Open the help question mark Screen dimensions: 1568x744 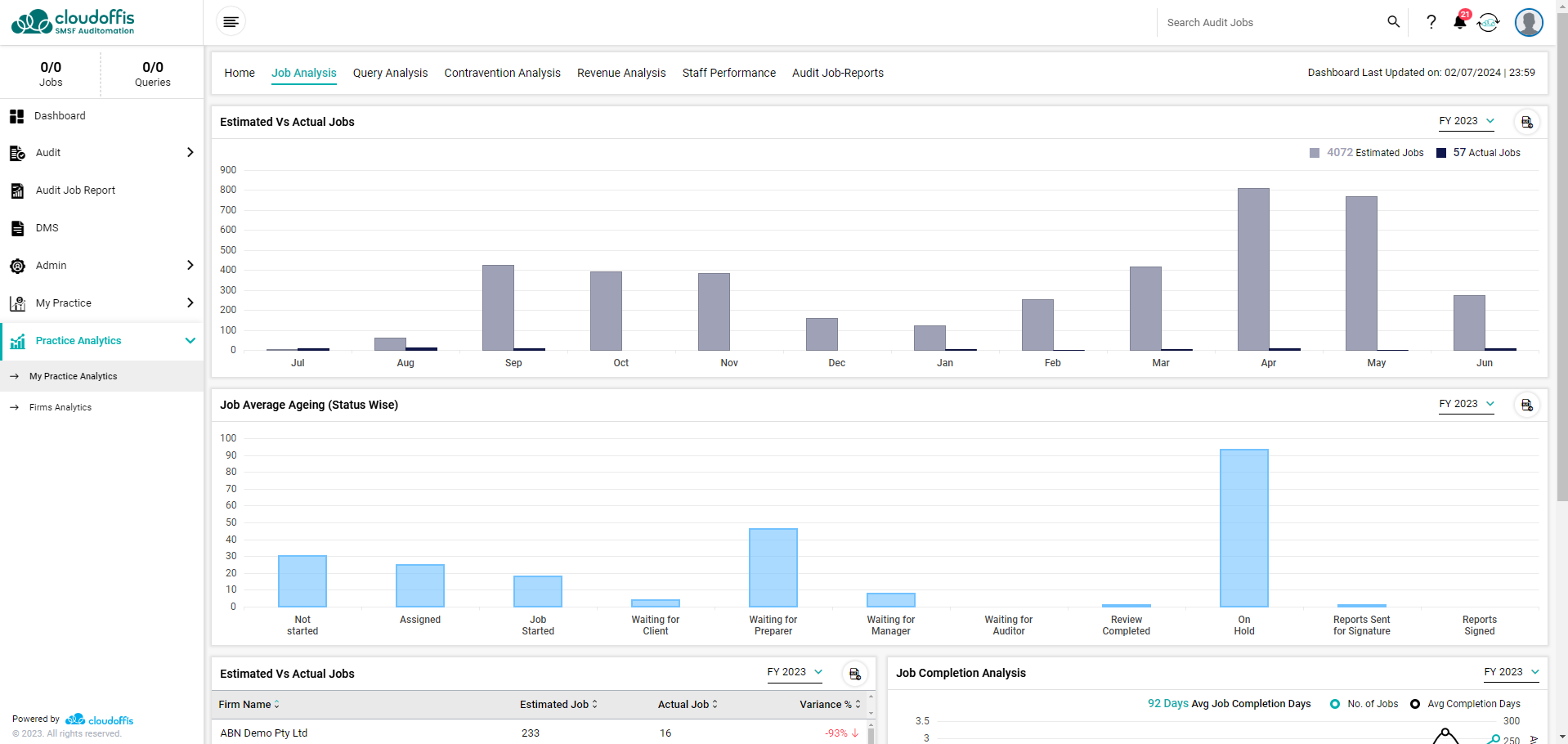coord(1431,22)
